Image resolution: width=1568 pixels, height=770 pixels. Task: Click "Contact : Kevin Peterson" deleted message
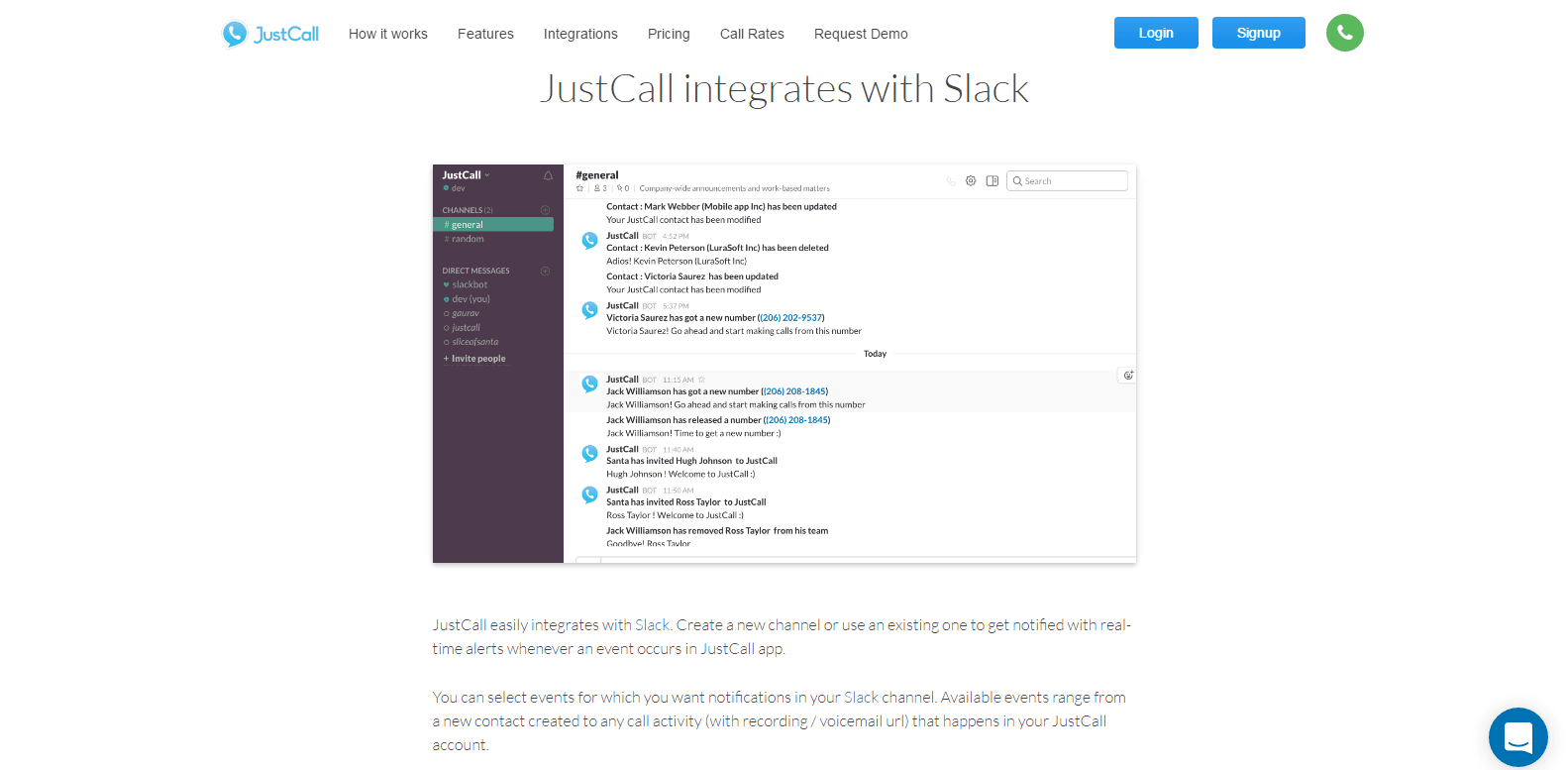(717, 248)
